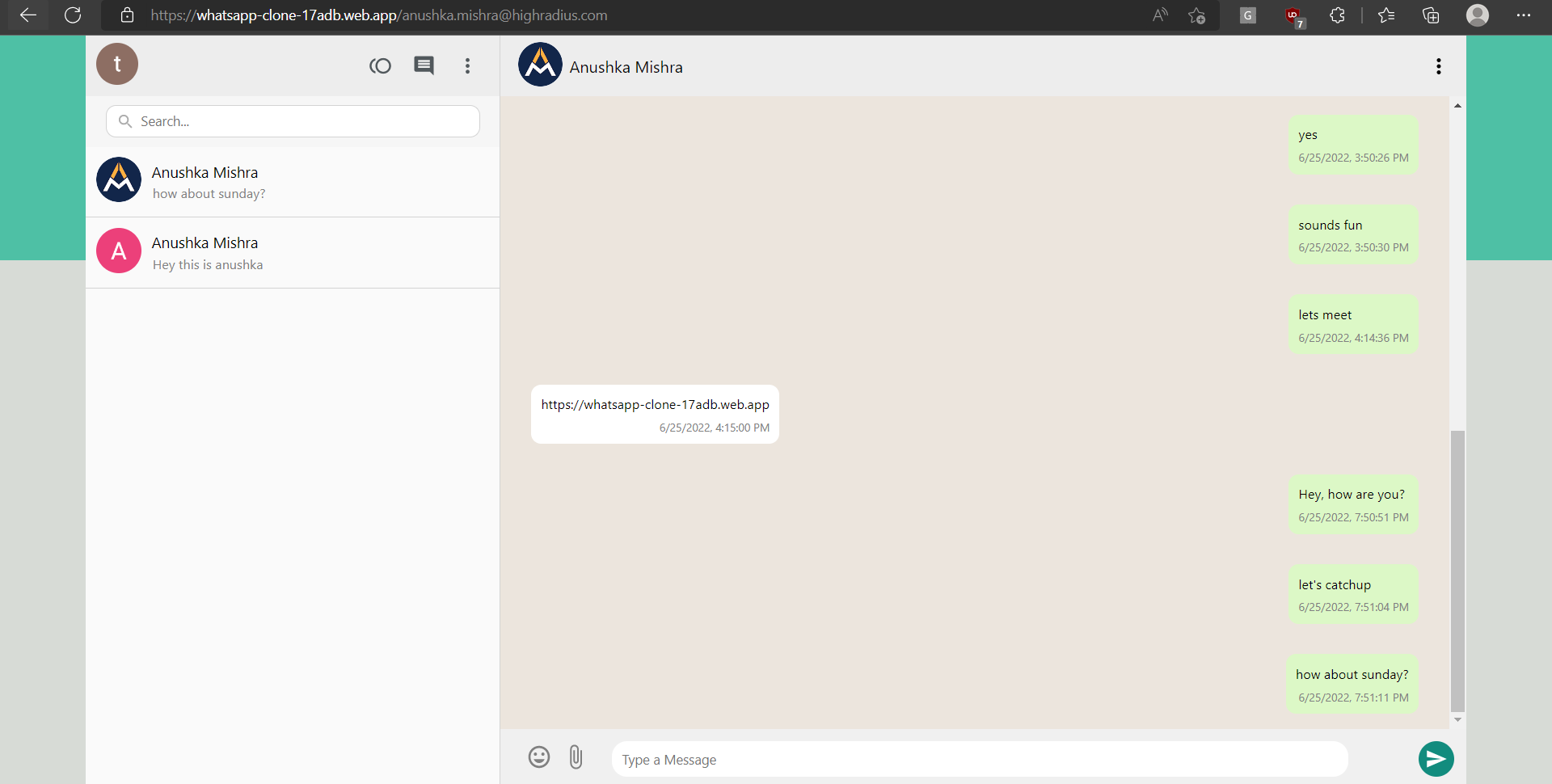Open the browser profile account dropdown

pos(1478,15)
